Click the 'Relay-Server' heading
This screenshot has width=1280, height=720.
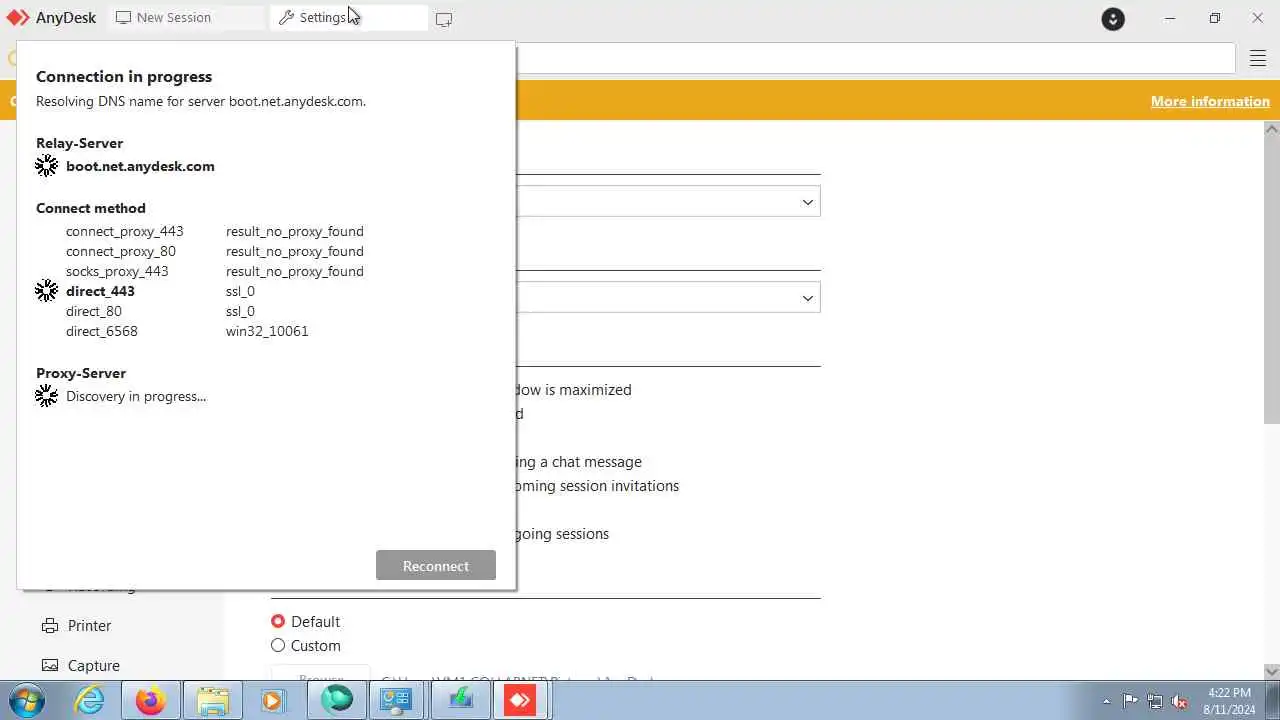79,143
